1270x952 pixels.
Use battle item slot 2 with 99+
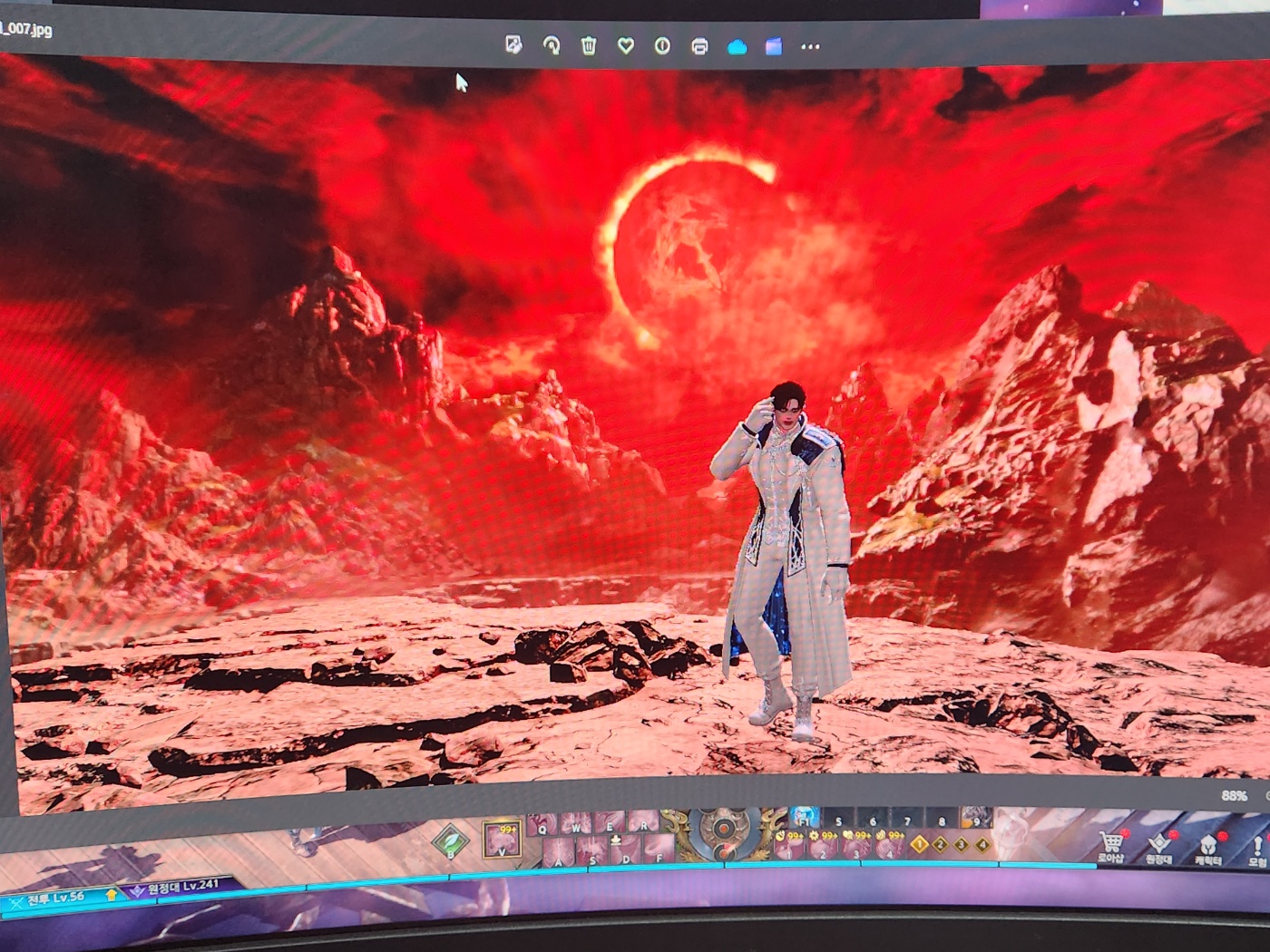point(823,845)
